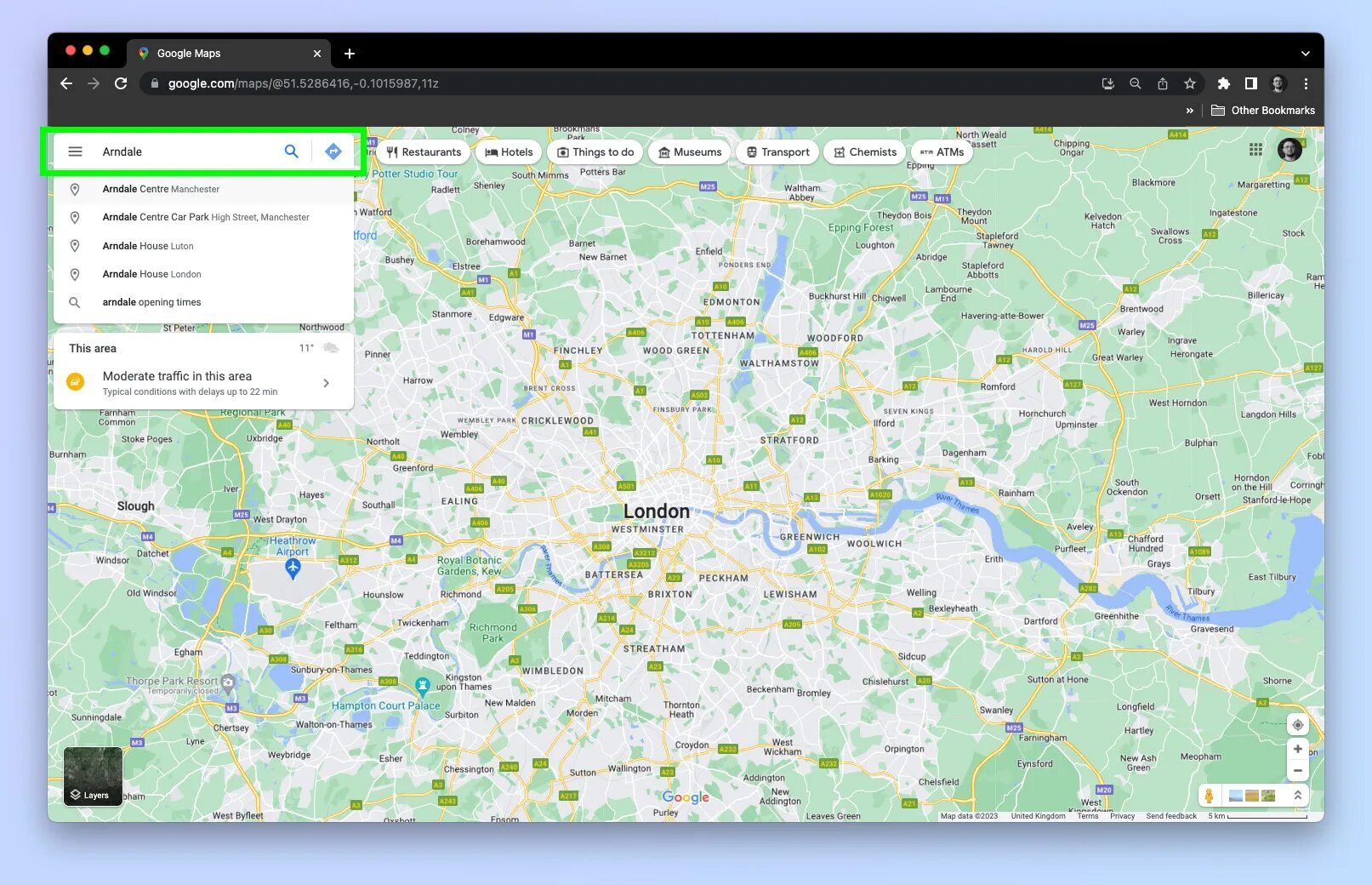Open the Chrome three-dot menu
The image size is (1372, 885).
pyautogui.click(x=1306, y=83)
